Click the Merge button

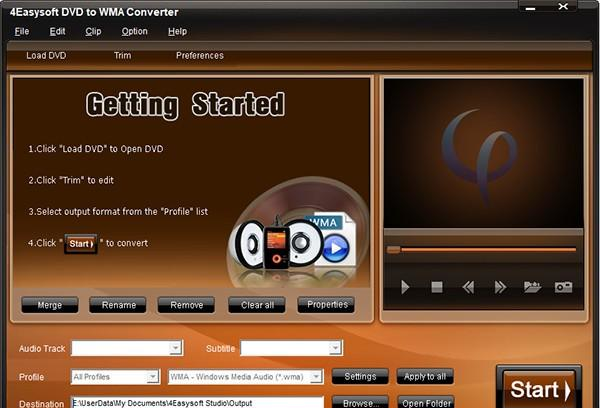tap(50, 305)
